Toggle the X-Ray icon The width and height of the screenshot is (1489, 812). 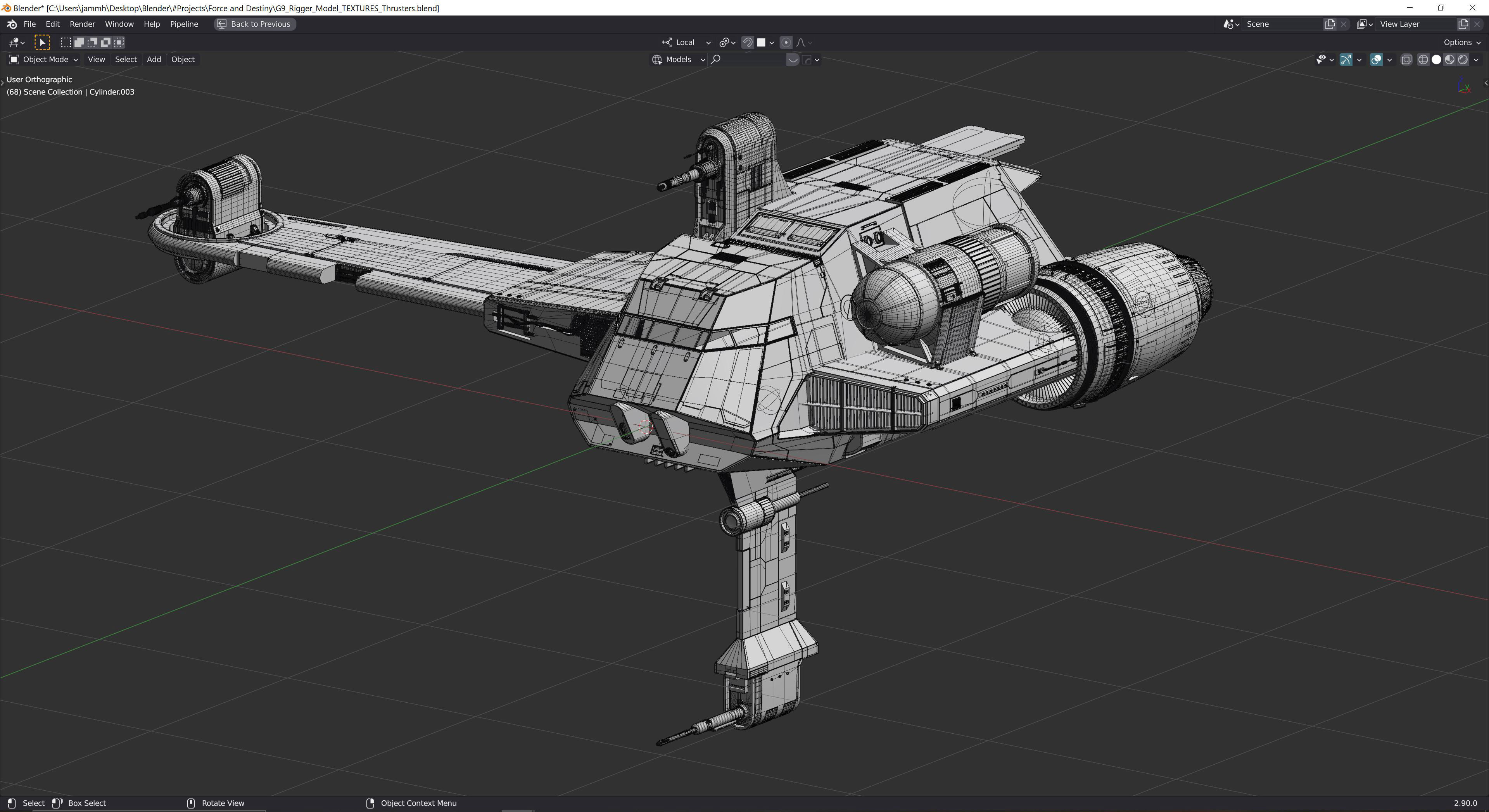tap(1406, 60)
